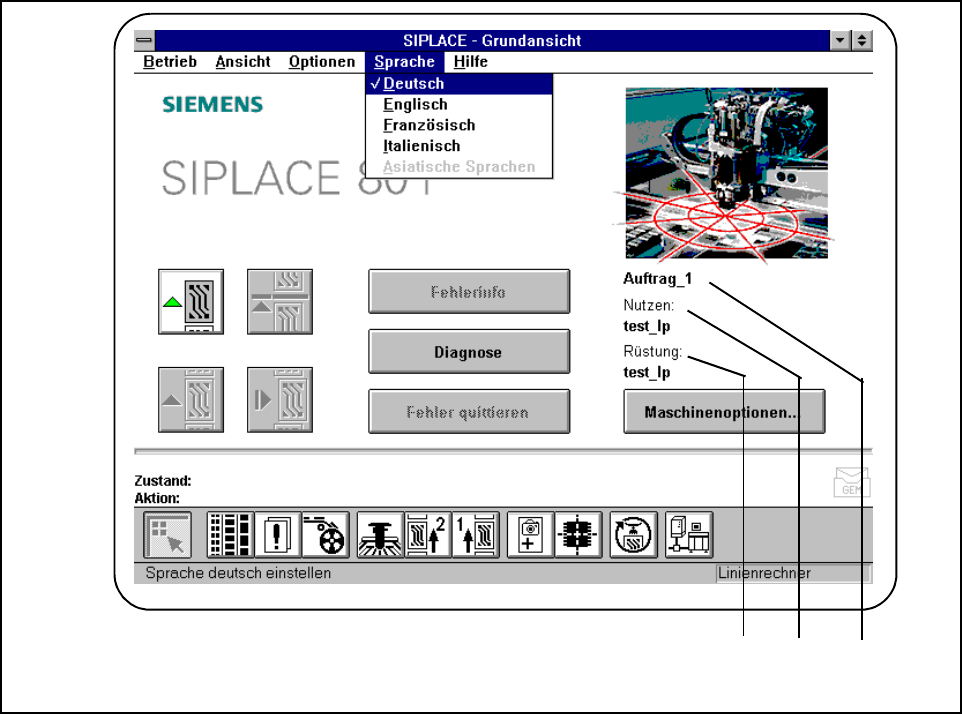The width and height of the screenshot is (962, 714).
Task: Click the test_lp value under Rüstung
Action: click(647, 372)
